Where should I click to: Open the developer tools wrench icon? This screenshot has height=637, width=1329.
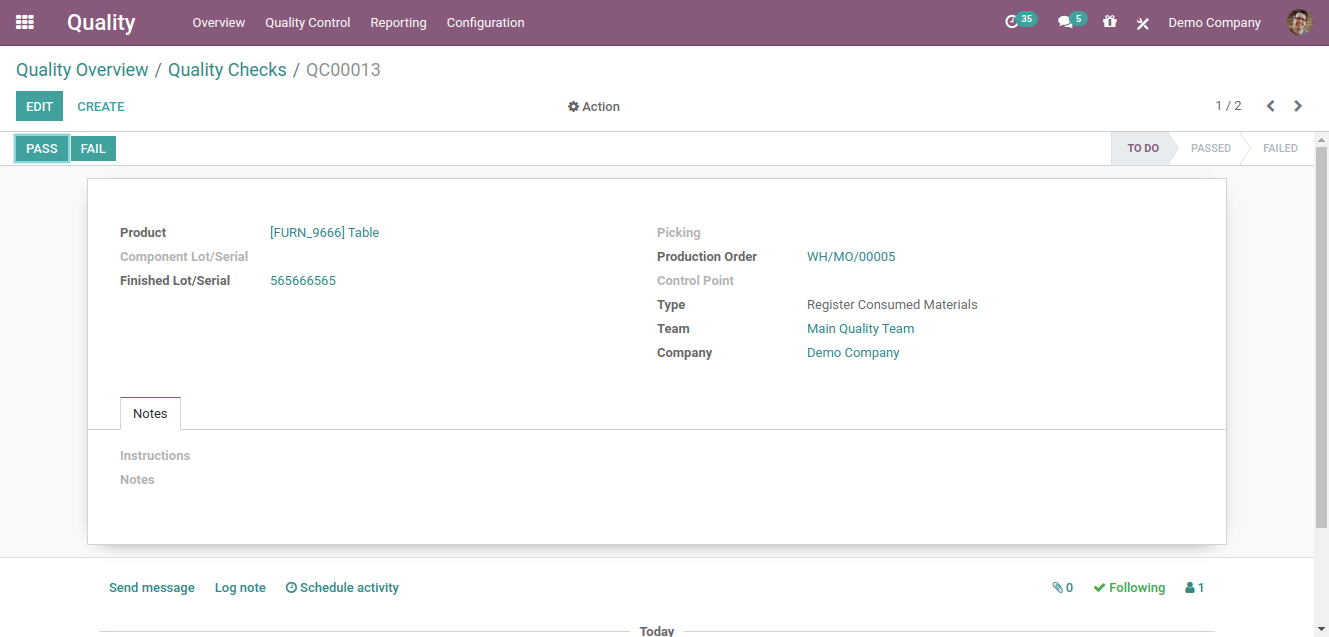(1142, 22)
